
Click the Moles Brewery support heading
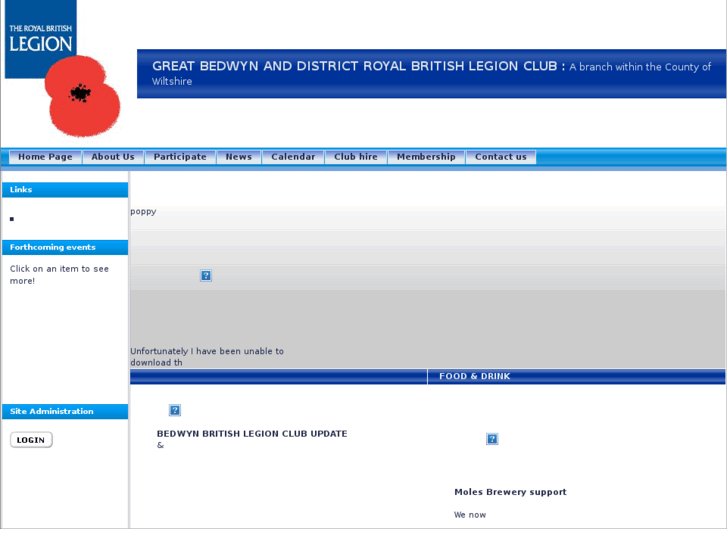pyautogui.click(x=510, y=492)
